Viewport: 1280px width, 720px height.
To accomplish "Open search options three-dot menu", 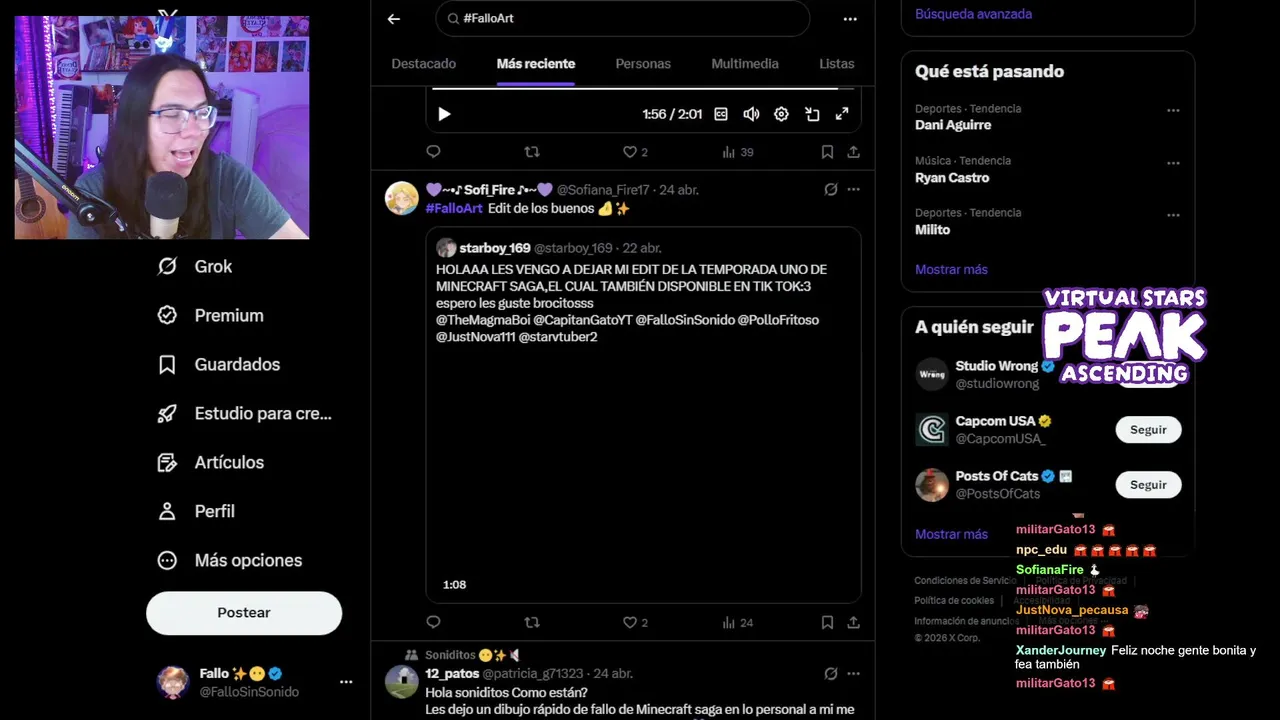I will pyautogui.click(x=850, y=18).
